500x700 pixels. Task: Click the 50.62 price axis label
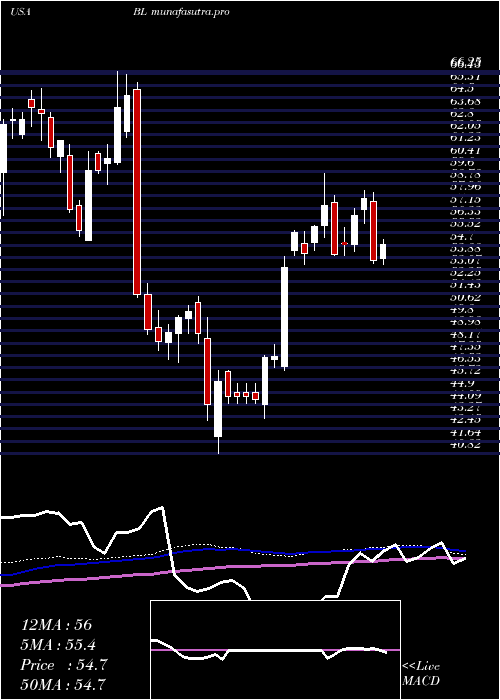pos(465,296)
